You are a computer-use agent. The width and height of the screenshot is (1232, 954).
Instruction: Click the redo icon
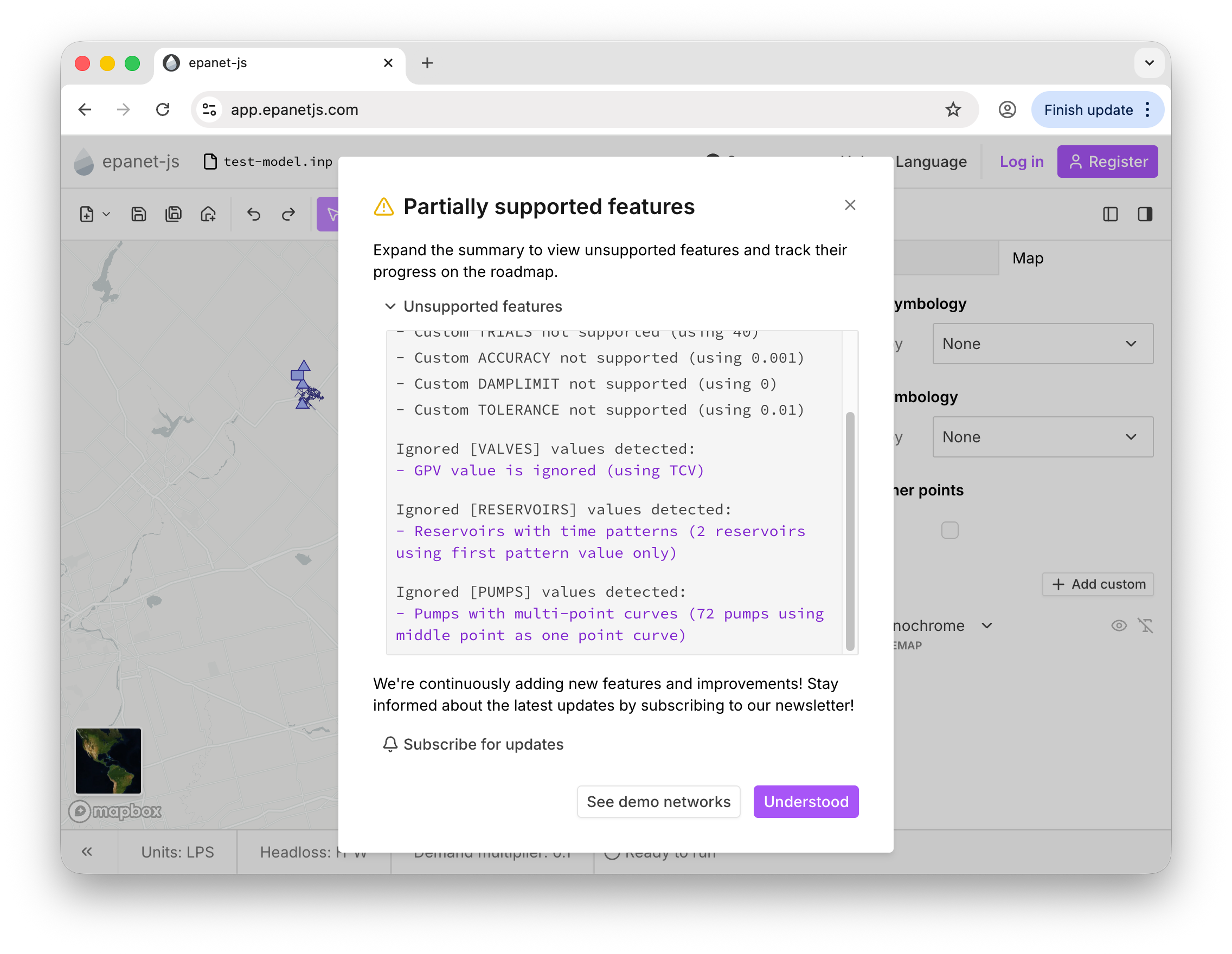tap(288, 214)
